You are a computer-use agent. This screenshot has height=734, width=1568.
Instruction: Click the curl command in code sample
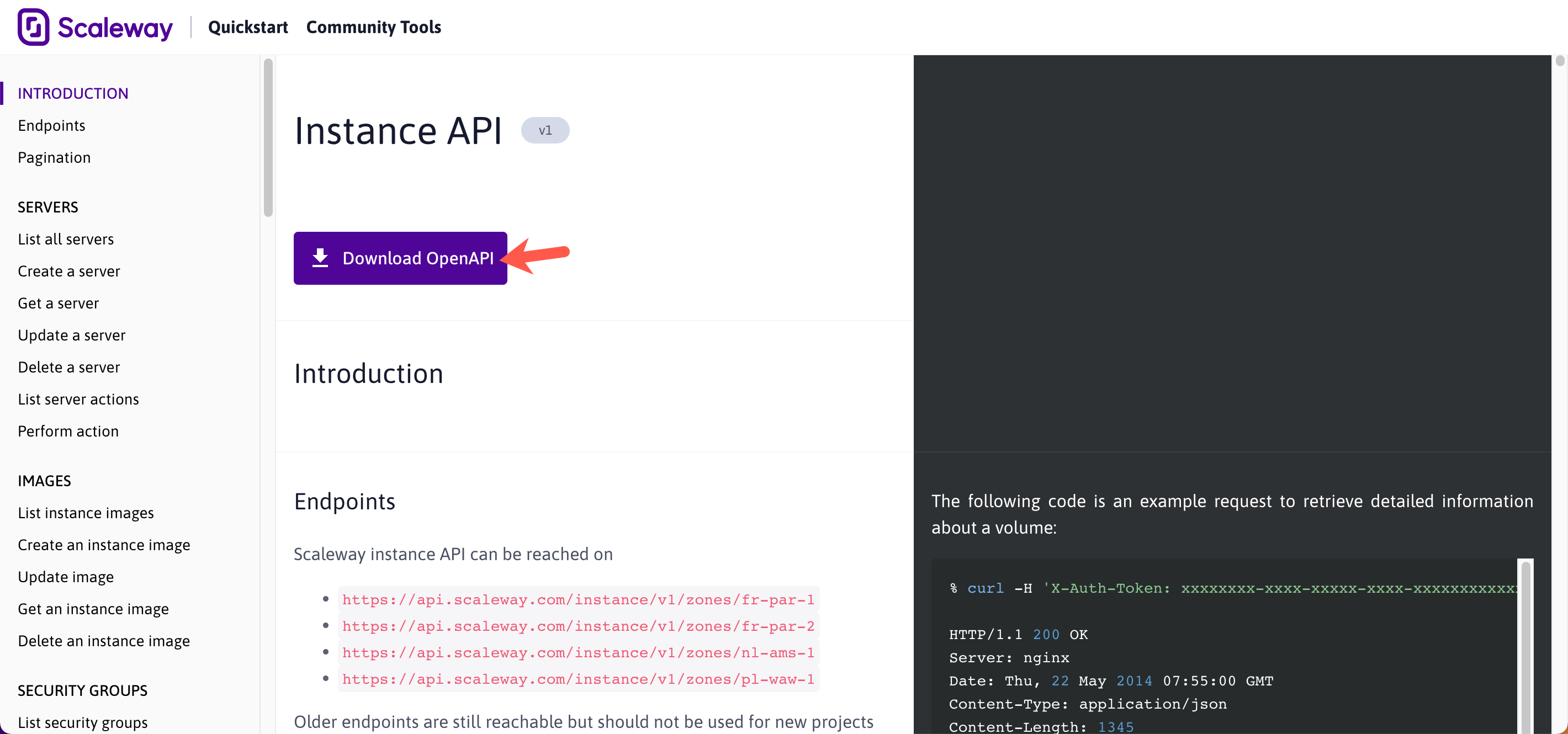(x=985, y=588)
